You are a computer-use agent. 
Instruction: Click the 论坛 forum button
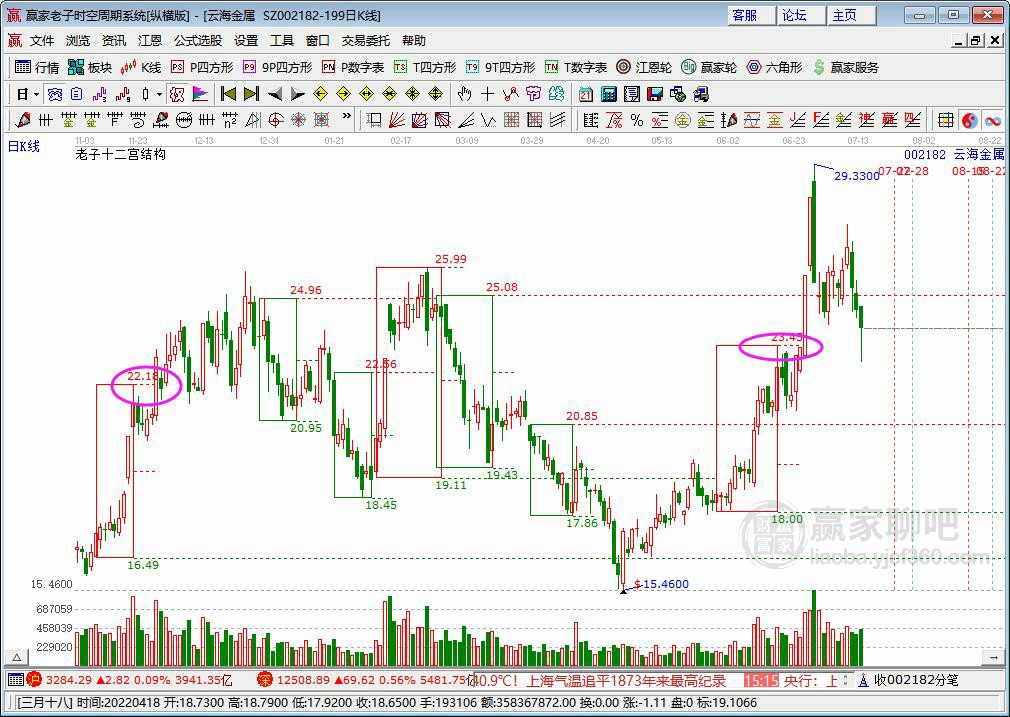coord(801,15)
